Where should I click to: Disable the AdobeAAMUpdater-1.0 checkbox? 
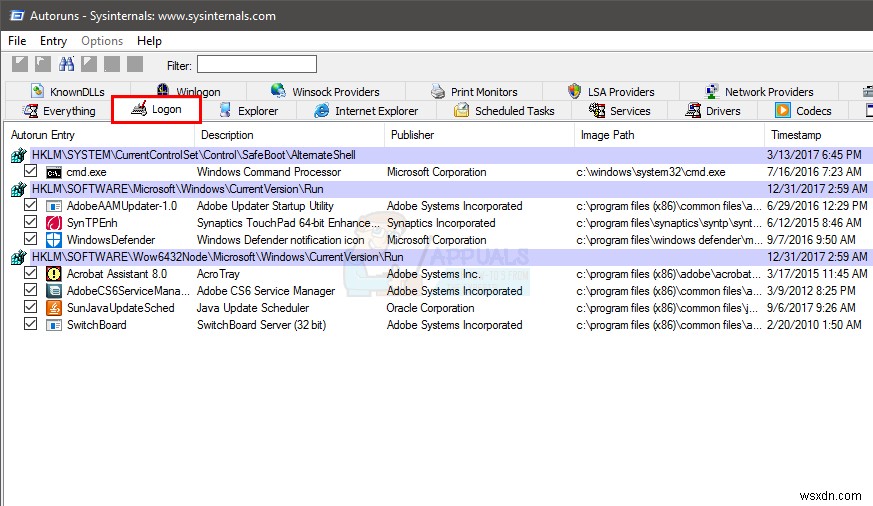tap(31, 206)
